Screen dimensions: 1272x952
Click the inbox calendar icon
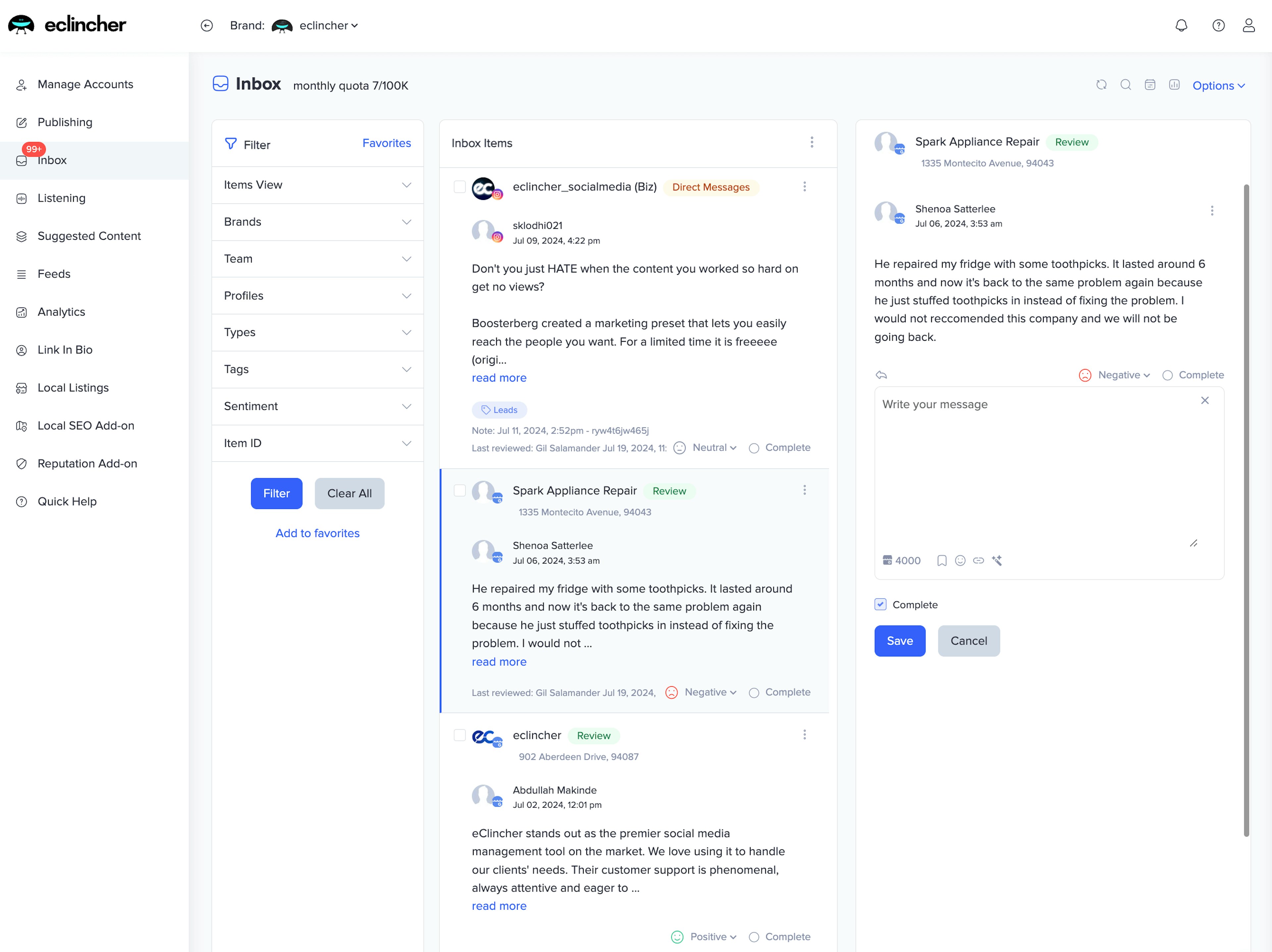click(x=1149, y=84)
